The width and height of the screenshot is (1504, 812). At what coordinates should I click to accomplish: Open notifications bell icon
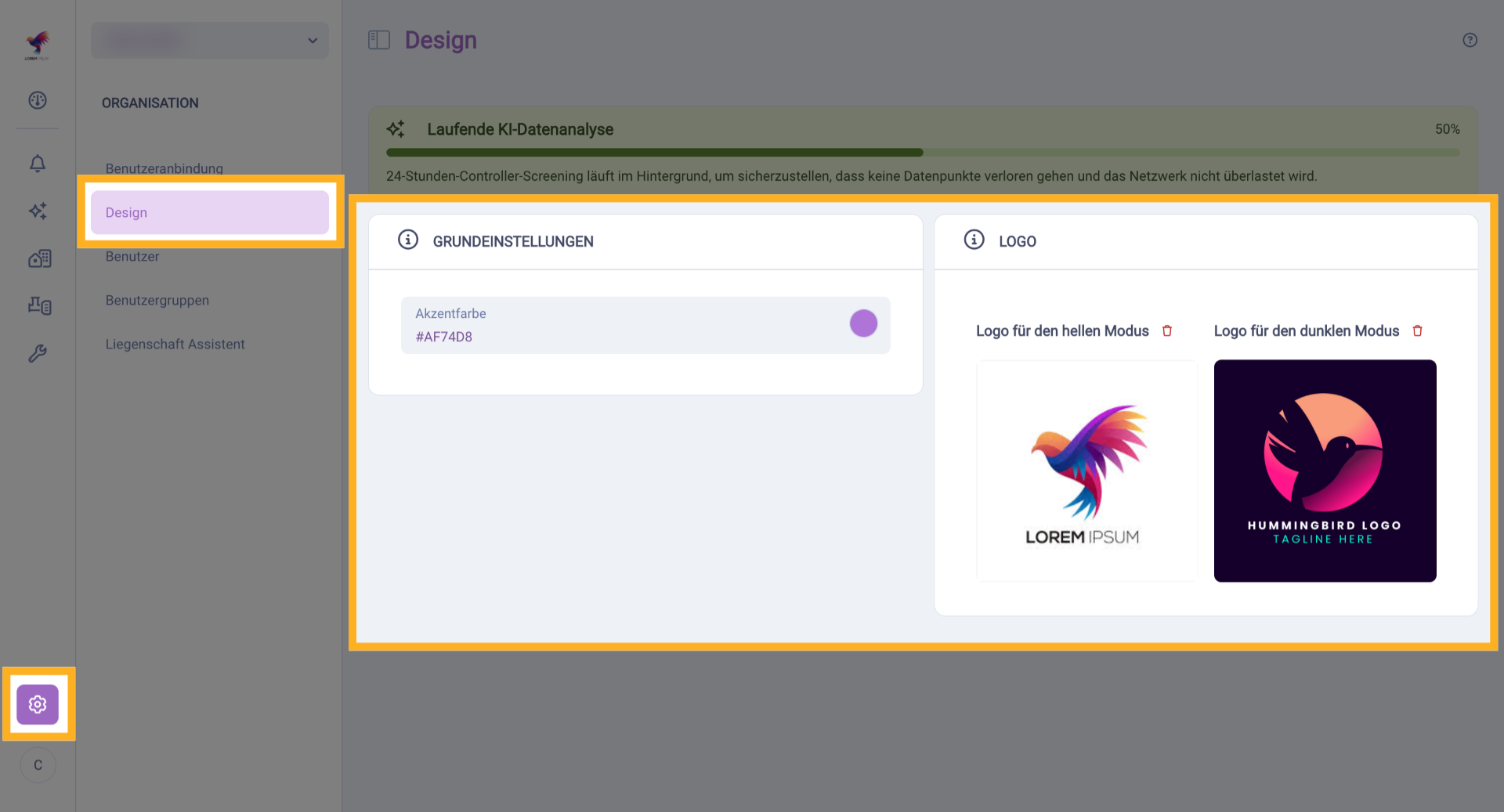[x=38, y=164]
